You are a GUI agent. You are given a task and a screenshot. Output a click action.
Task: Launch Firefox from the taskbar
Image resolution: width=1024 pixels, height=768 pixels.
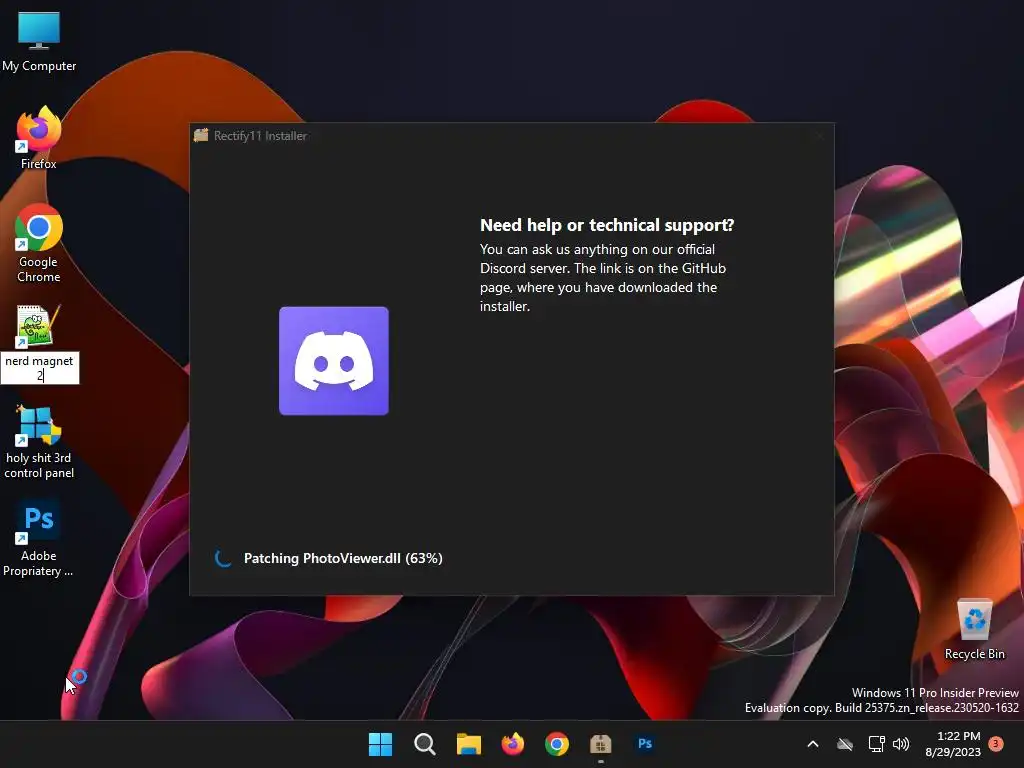pyautogui.click(x=513, y=744)
